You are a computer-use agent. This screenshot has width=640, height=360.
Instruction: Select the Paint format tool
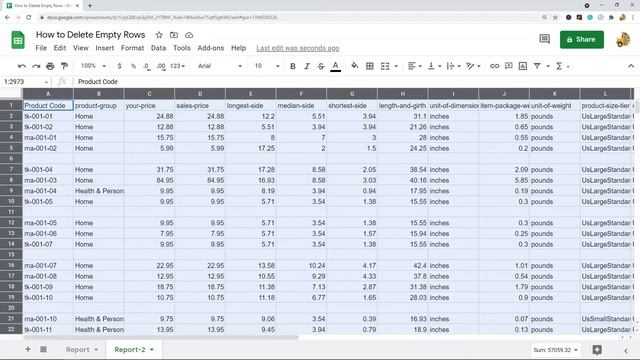pyautogui.click(x=64, y=66)
